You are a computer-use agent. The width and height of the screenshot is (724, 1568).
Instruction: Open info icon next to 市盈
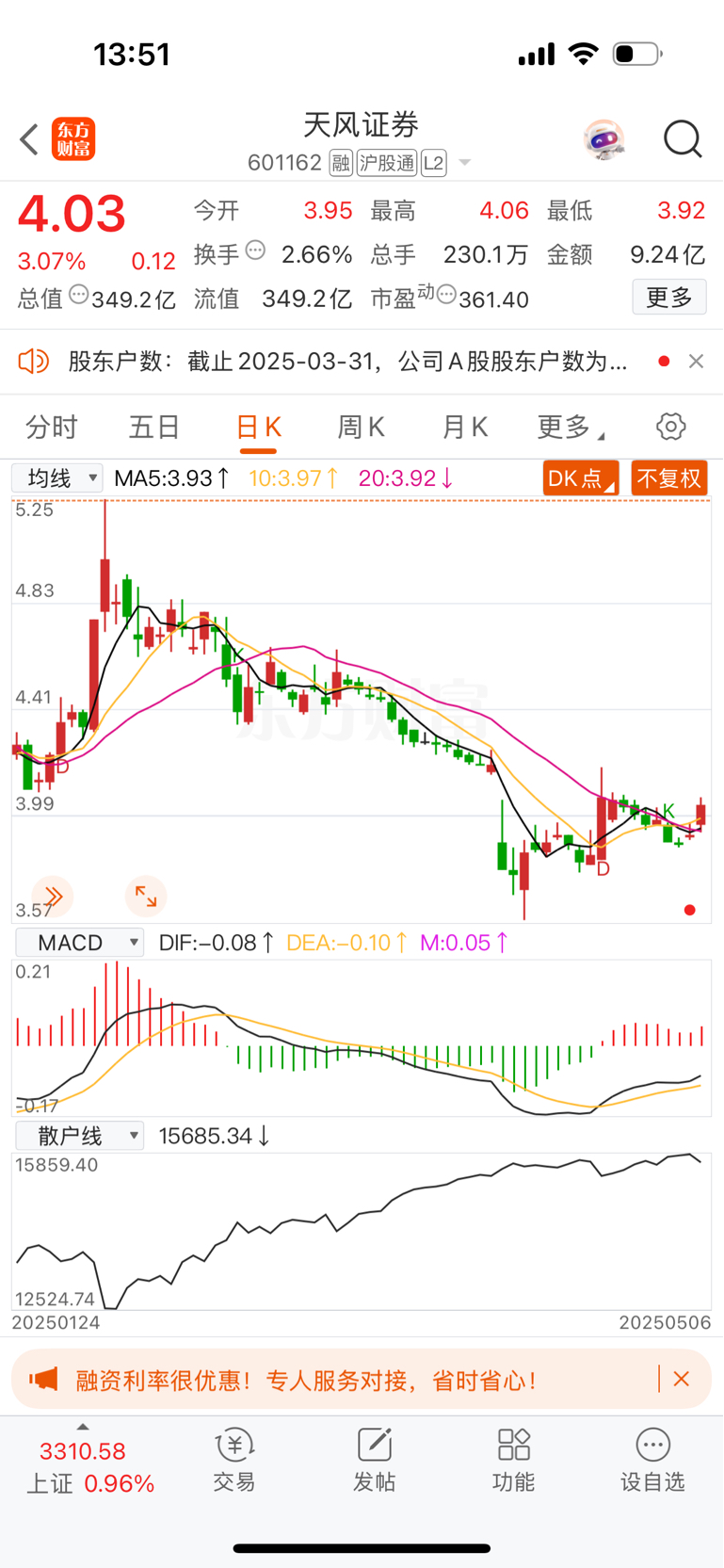click(x=446, y=295)
